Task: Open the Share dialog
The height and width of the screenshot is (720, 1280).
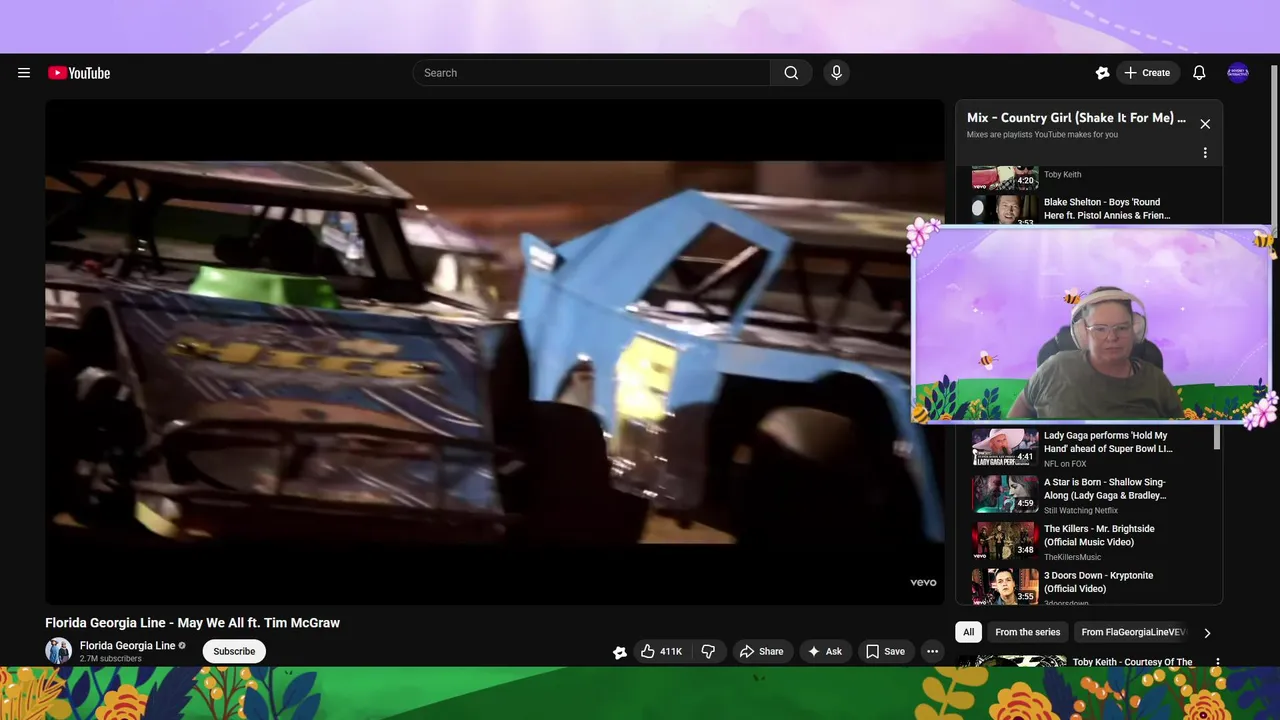Action: (762, 651)
